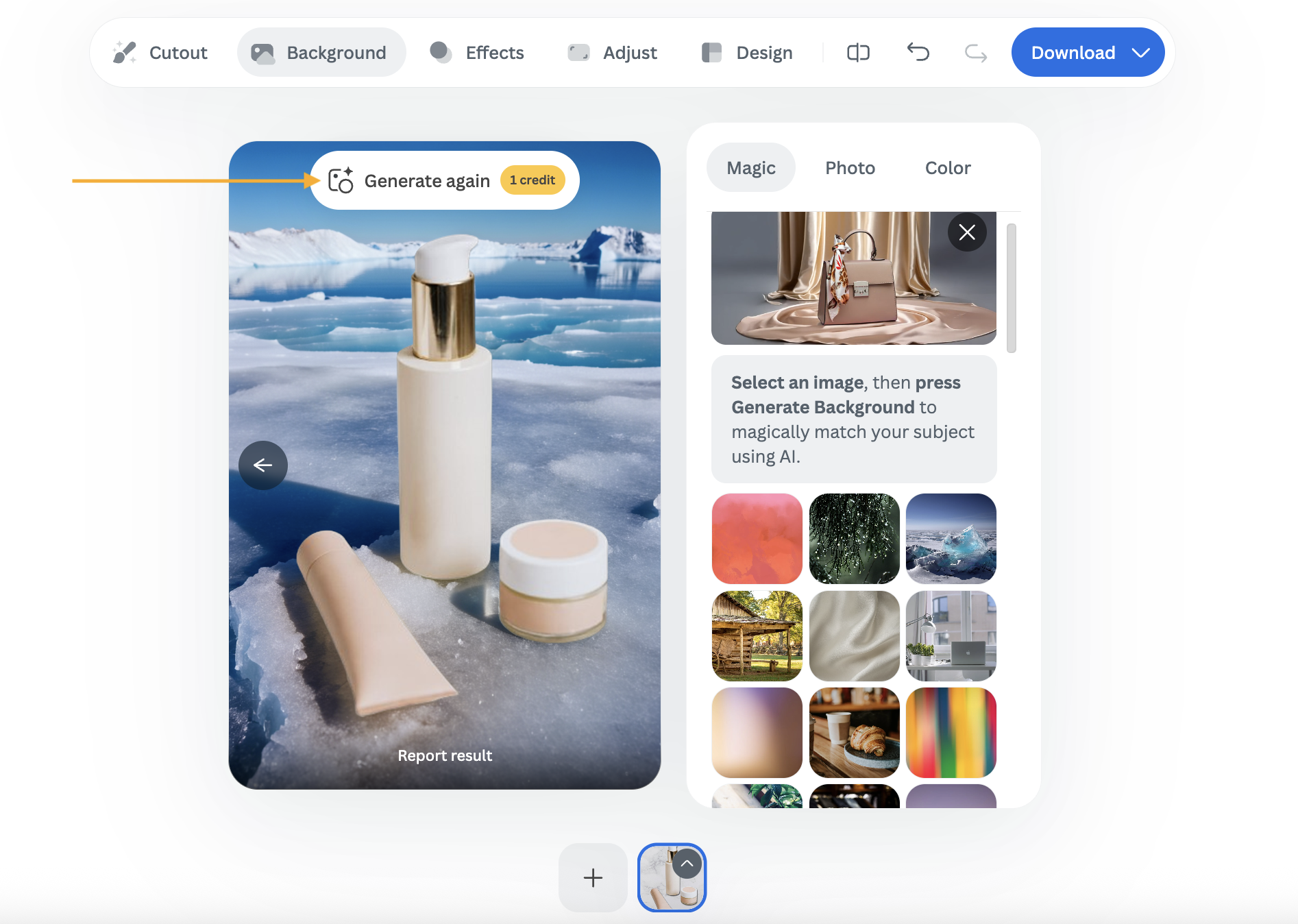Expand the chevron on the image thumbnail
1298x924 pixels.
tap(687, 864)
